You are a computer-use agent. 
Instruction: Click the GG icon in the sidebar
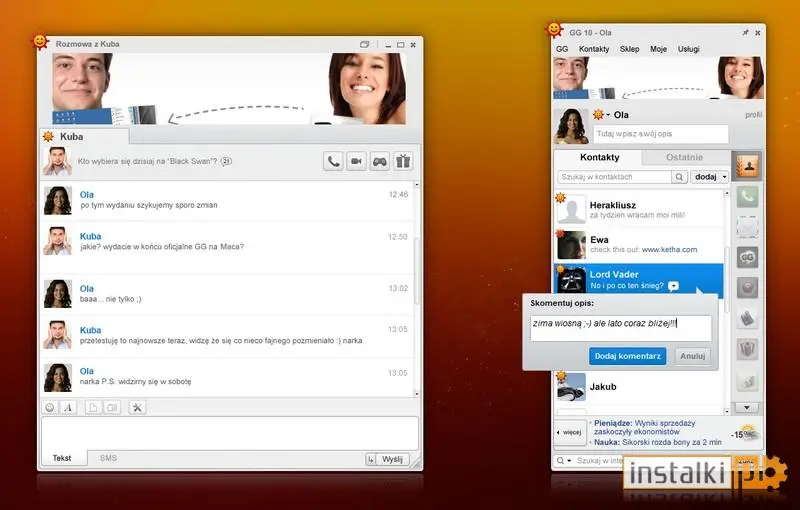(747, 258)
